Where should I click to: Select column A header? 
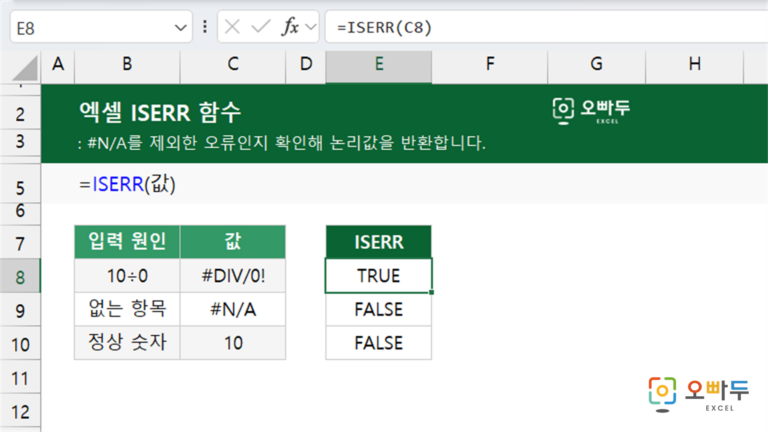(58, 64)
